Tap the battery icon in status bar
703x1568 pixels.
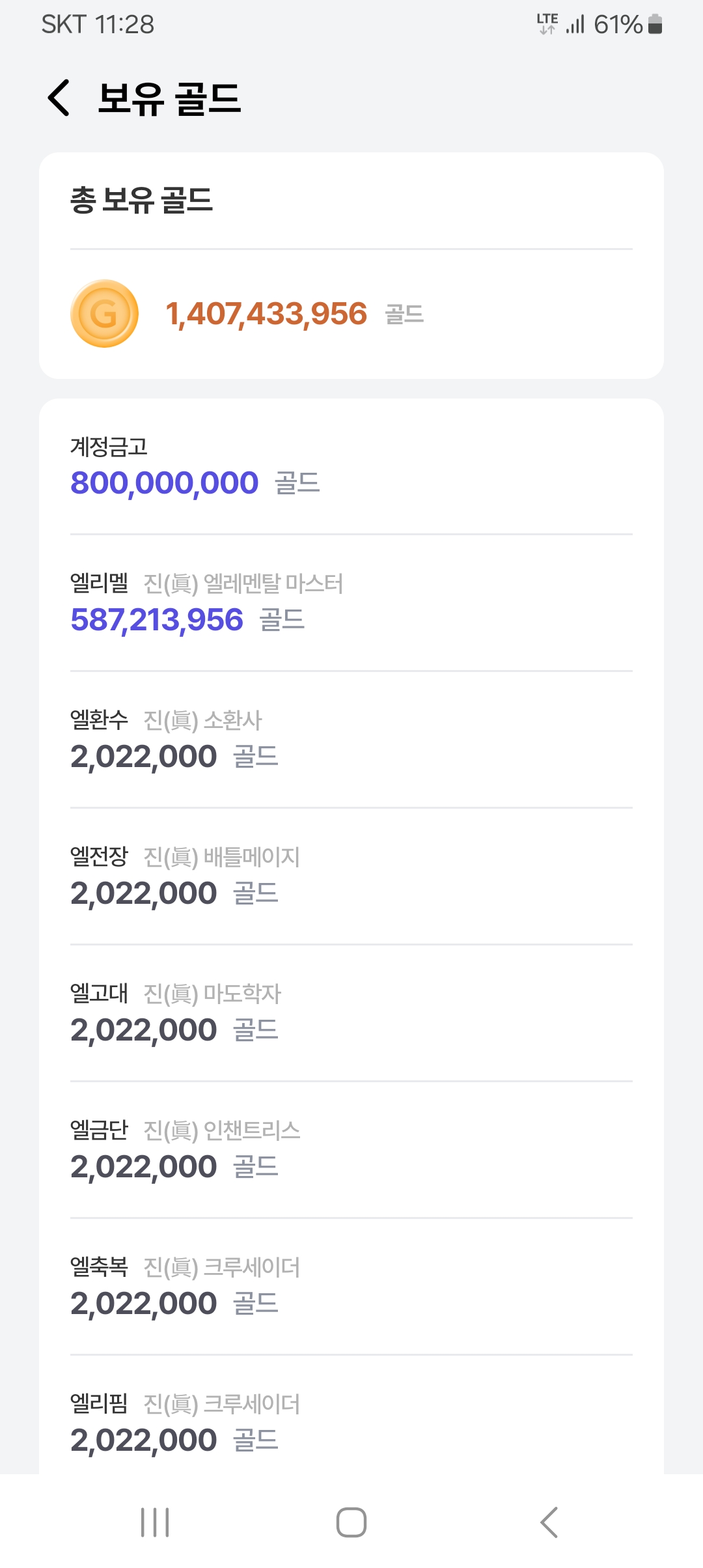click(655, 25)
